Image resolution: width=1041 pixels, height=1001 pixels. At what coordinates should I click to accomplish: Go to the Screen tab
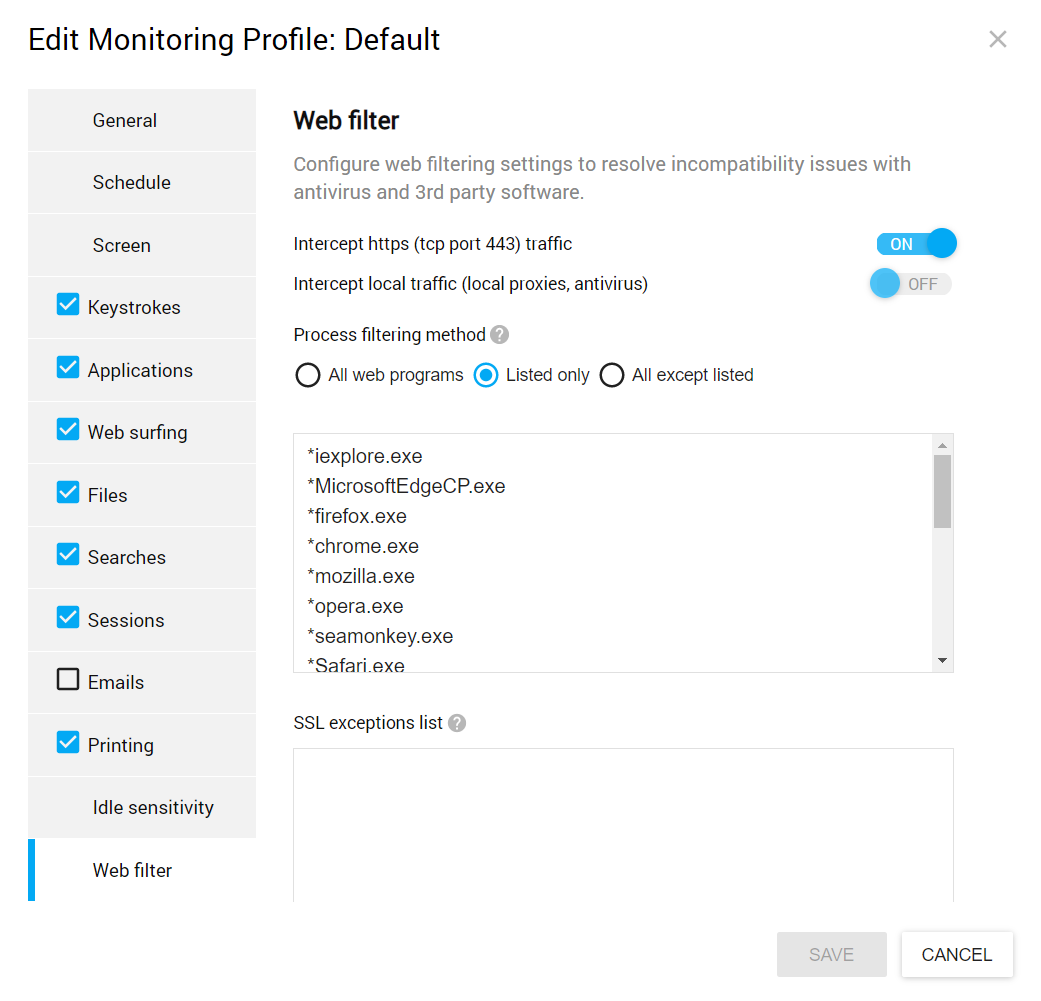coord(122,246)
